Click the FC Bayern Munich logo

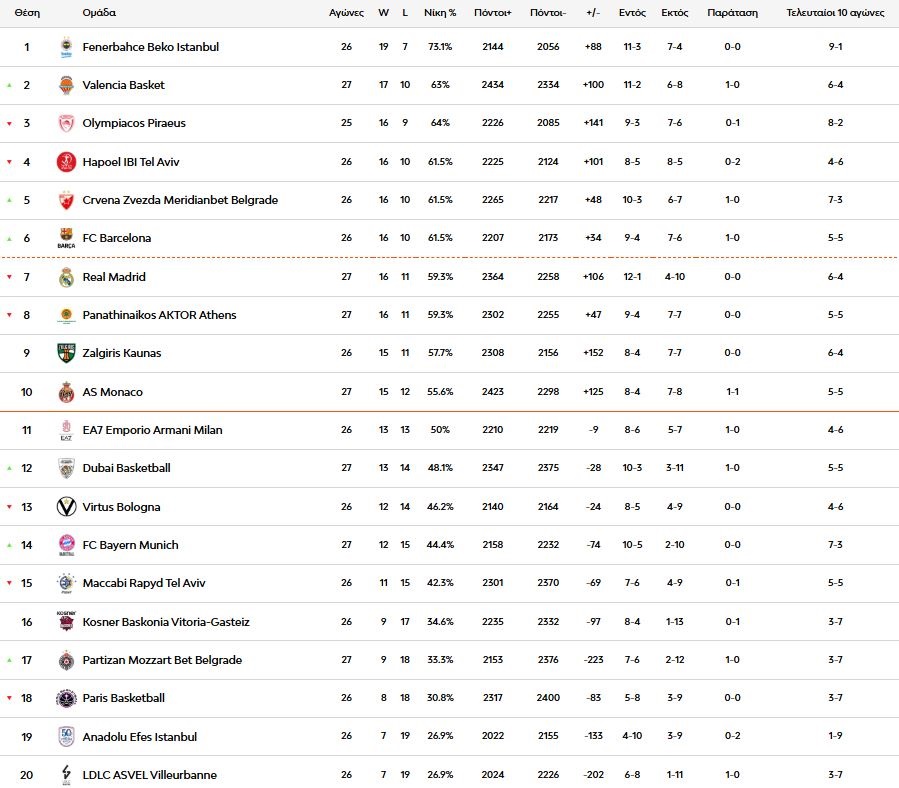click(x=66, y=545)
